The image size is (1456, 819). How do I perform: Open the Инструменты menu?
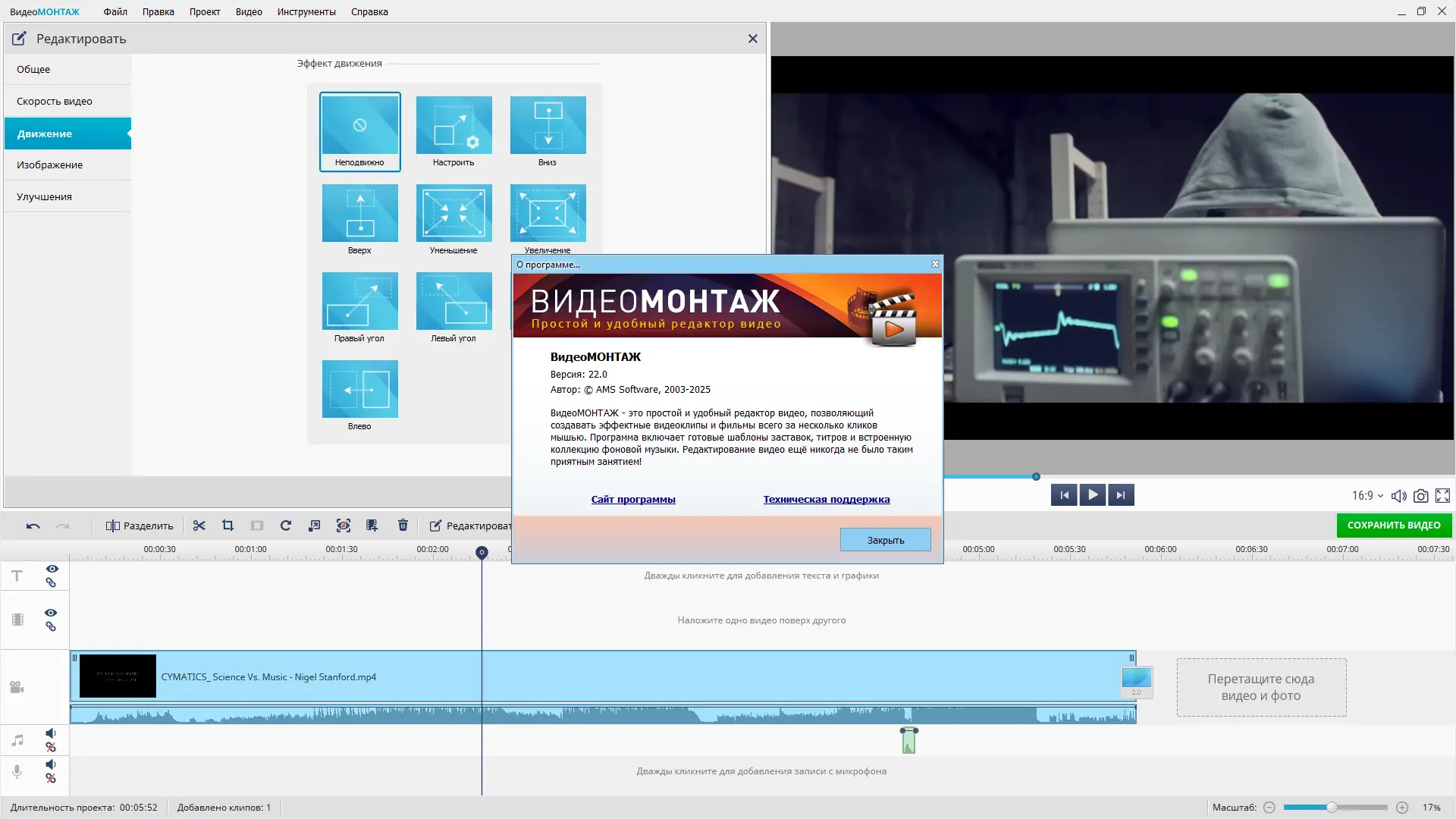pyautogui.click(x=306, y=11)
